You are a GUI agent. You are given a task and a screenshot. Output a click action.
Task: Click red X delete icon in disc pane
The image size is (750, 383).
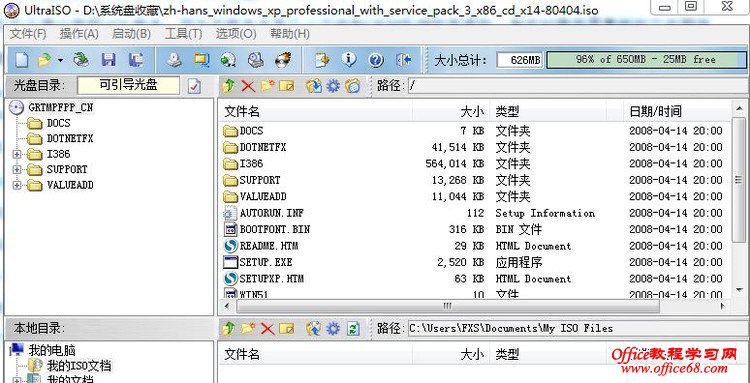click(248, 86)
